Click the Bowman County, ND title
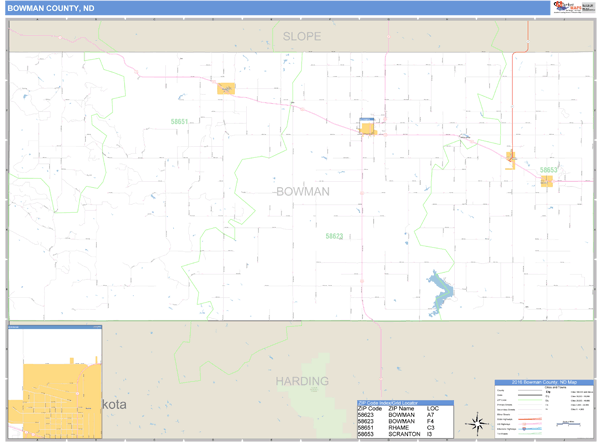Screen dimensions: 600x442 pos(44,8)
